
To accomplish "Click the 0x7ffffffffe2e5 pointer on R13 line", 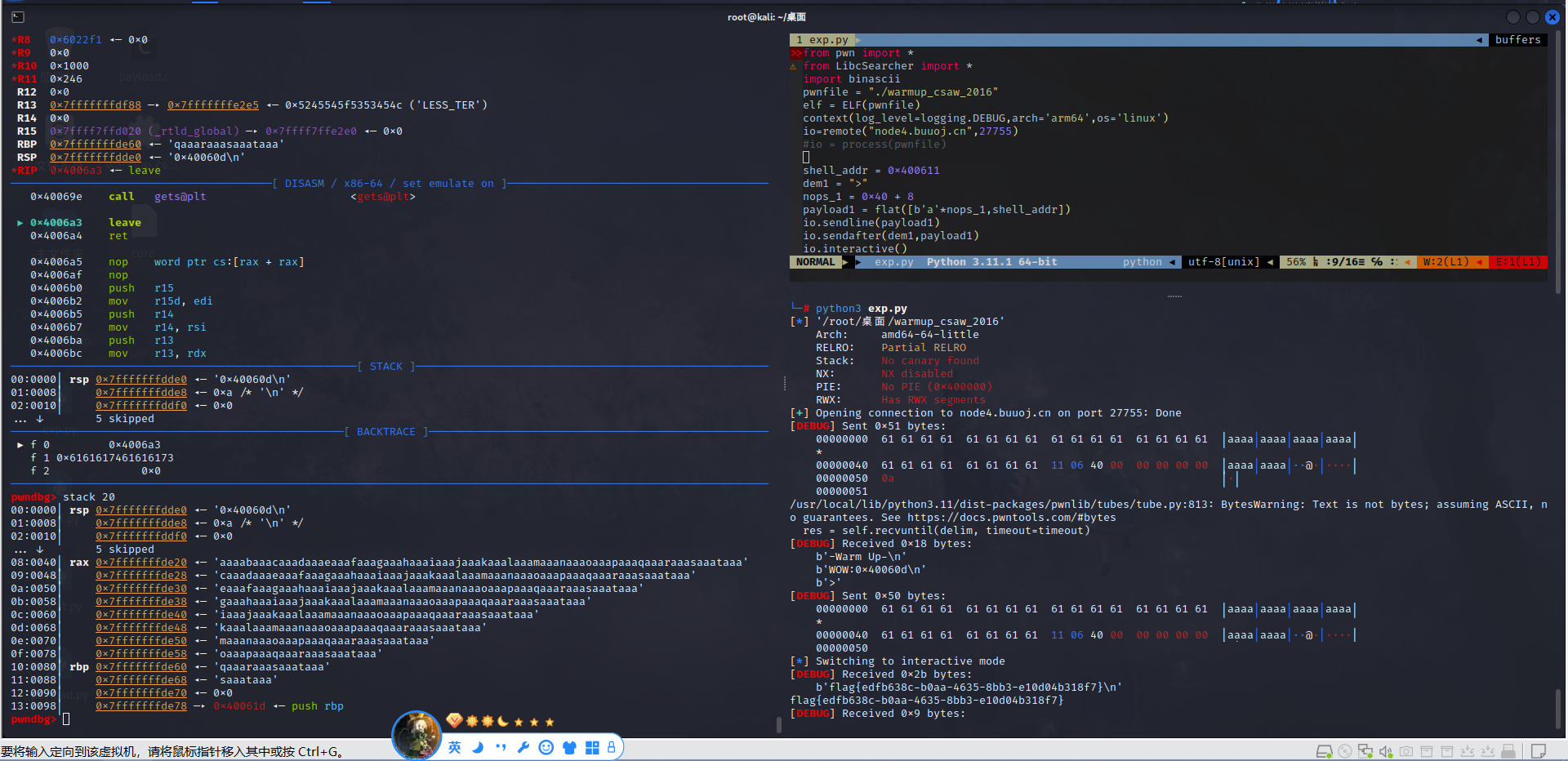I will pos(213,105).
